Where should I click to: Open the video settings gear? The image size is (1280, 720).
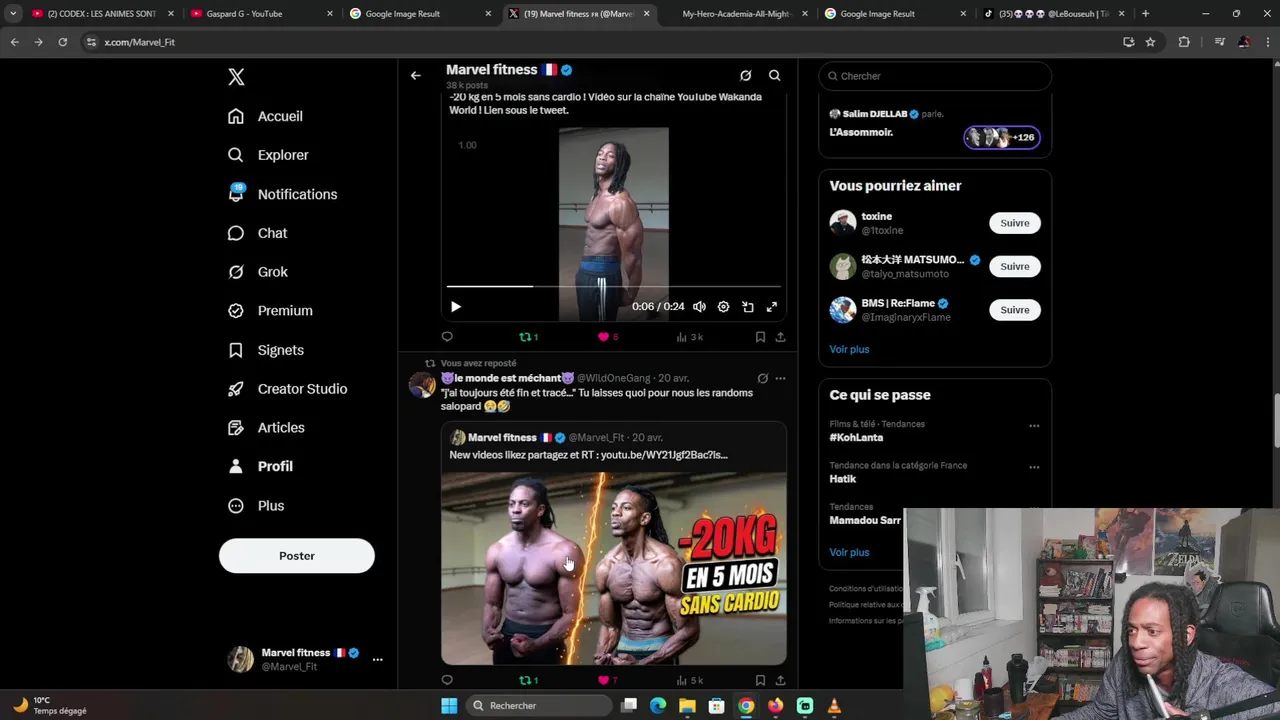point(723,307)
